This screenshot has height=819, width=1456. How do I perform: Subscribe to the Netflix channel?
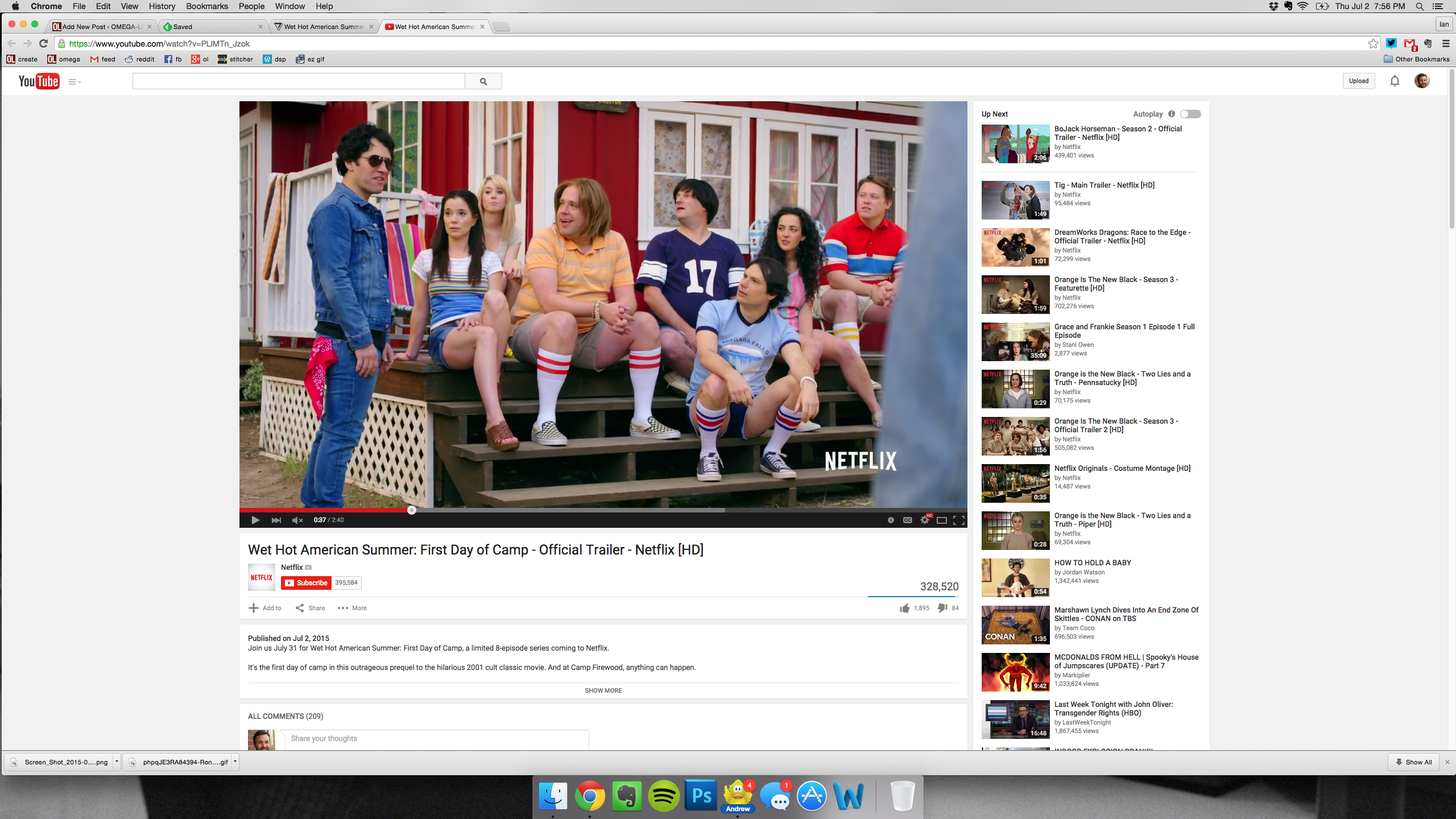pos(306,582)
